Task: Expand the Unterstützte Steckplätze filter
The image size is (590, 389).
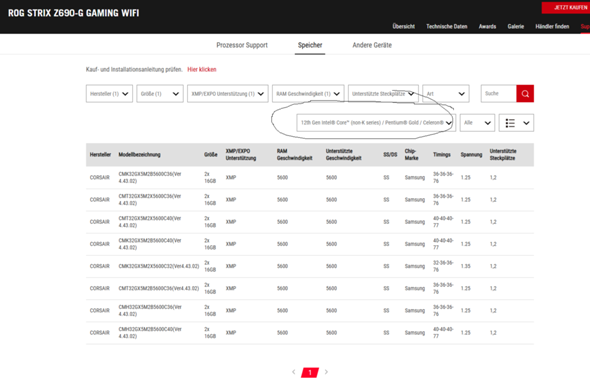Action: 383,94
